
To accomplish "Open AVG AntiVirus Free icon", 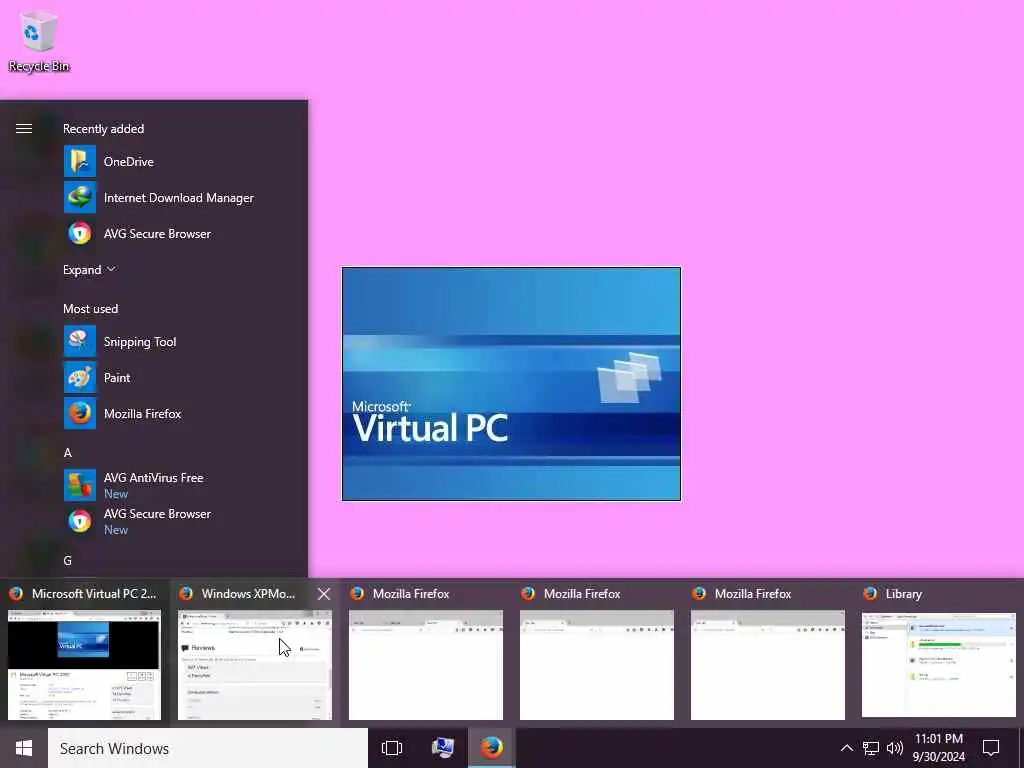I will click(80, 485).
